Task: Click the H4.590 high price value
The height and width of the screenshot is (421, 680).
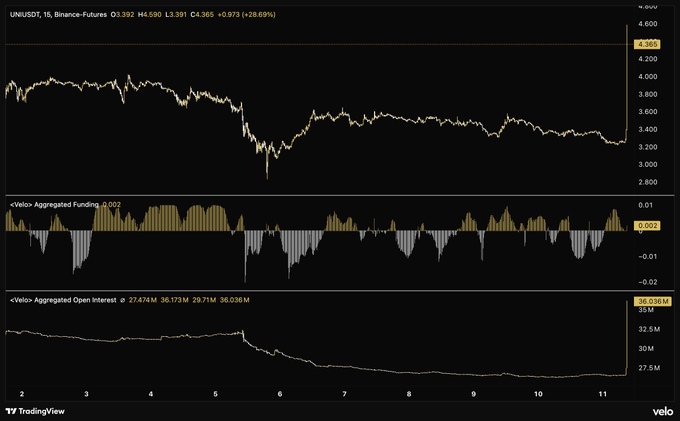Action: 152,15
